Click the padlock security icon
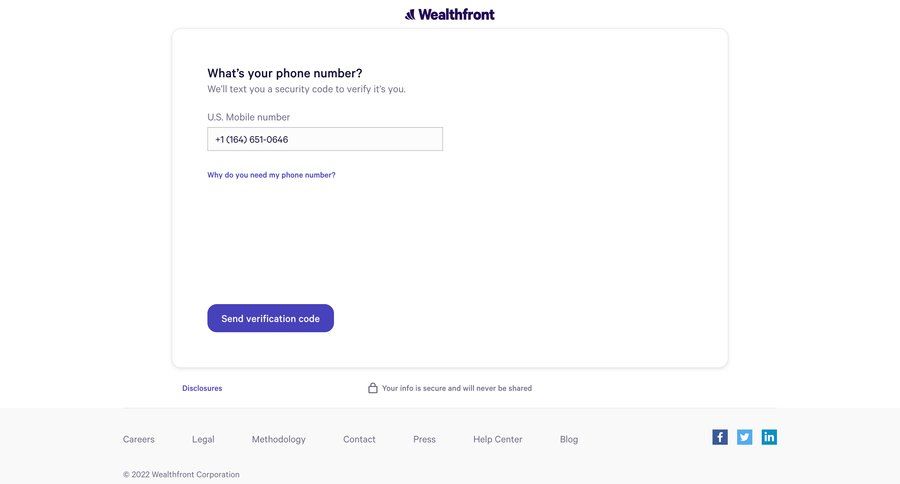 point(373,388)
